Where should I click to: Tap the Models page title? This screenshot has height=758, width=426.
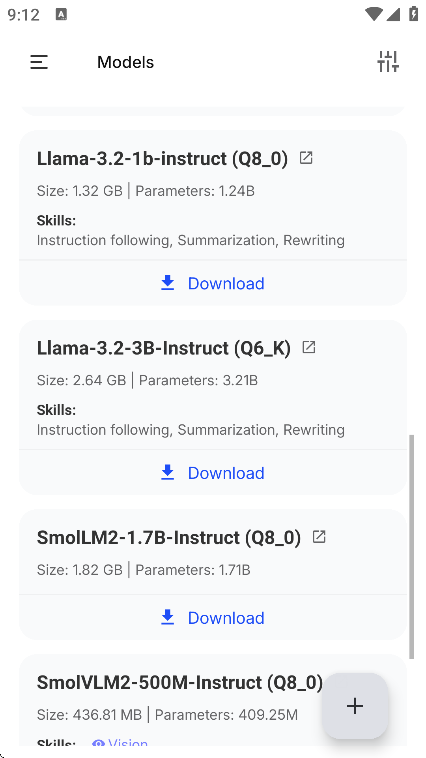(125, 62)
